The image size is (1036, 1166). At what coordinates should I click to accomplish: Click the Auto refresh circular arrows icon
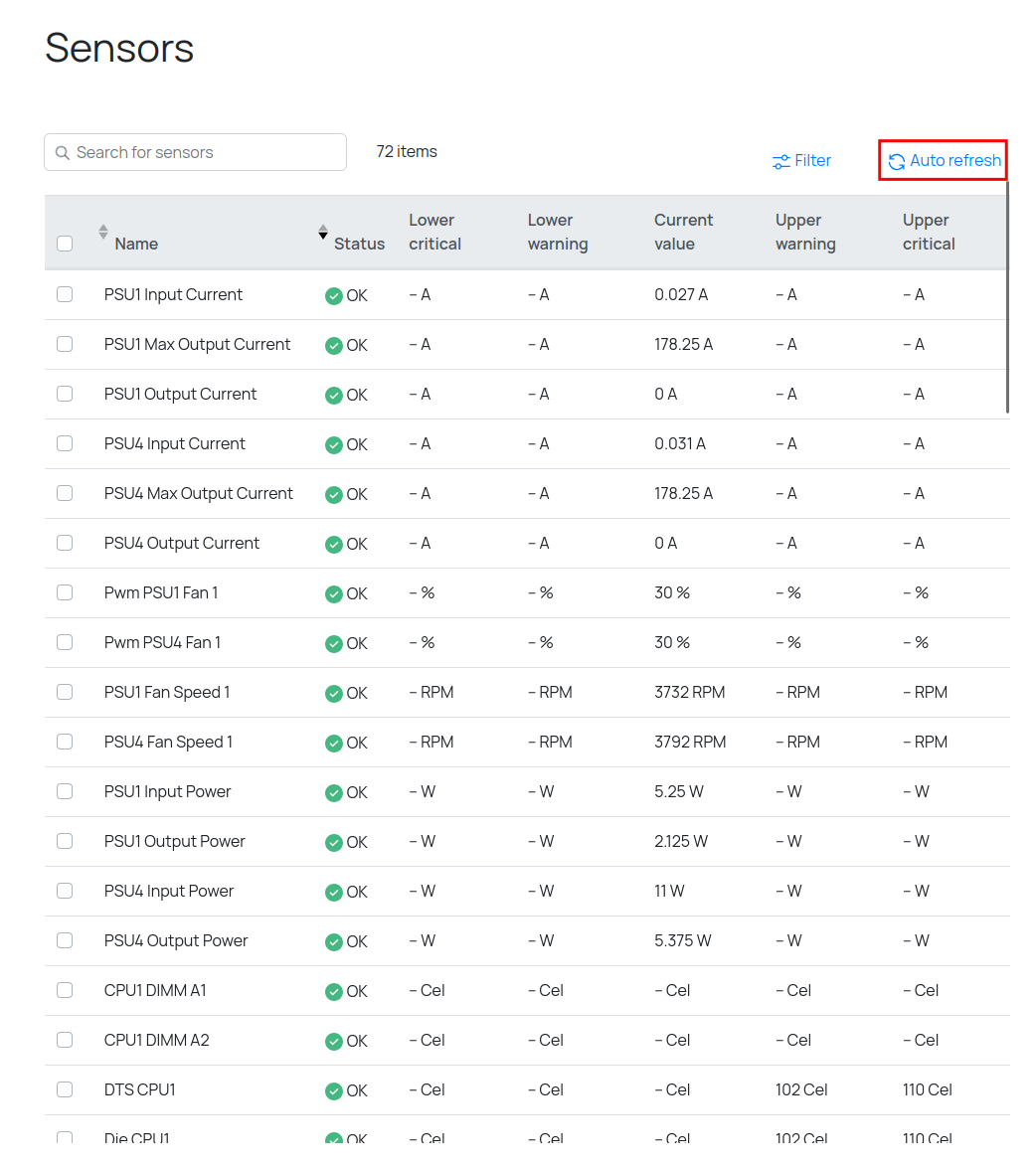pyautogui.click(x=896, y=161)
